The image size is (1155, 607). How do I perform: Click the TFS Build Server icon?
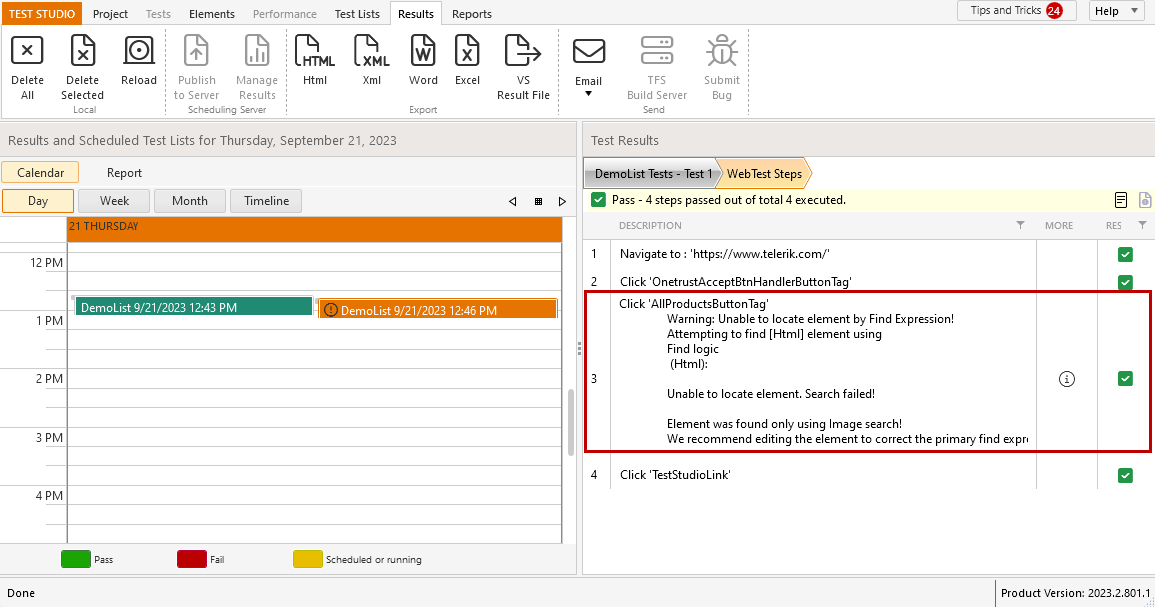coord(656,51)
